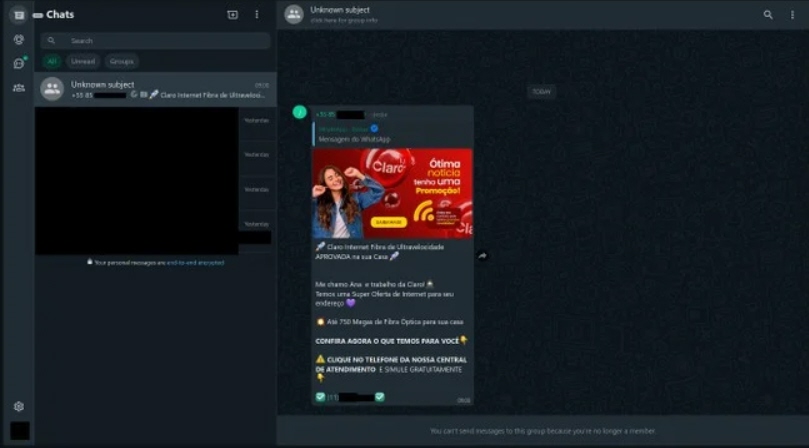Image resolution: width=809 pixels, height=448 pixels.
Task: Open the Communities sidebar icon
Action: 19,88
